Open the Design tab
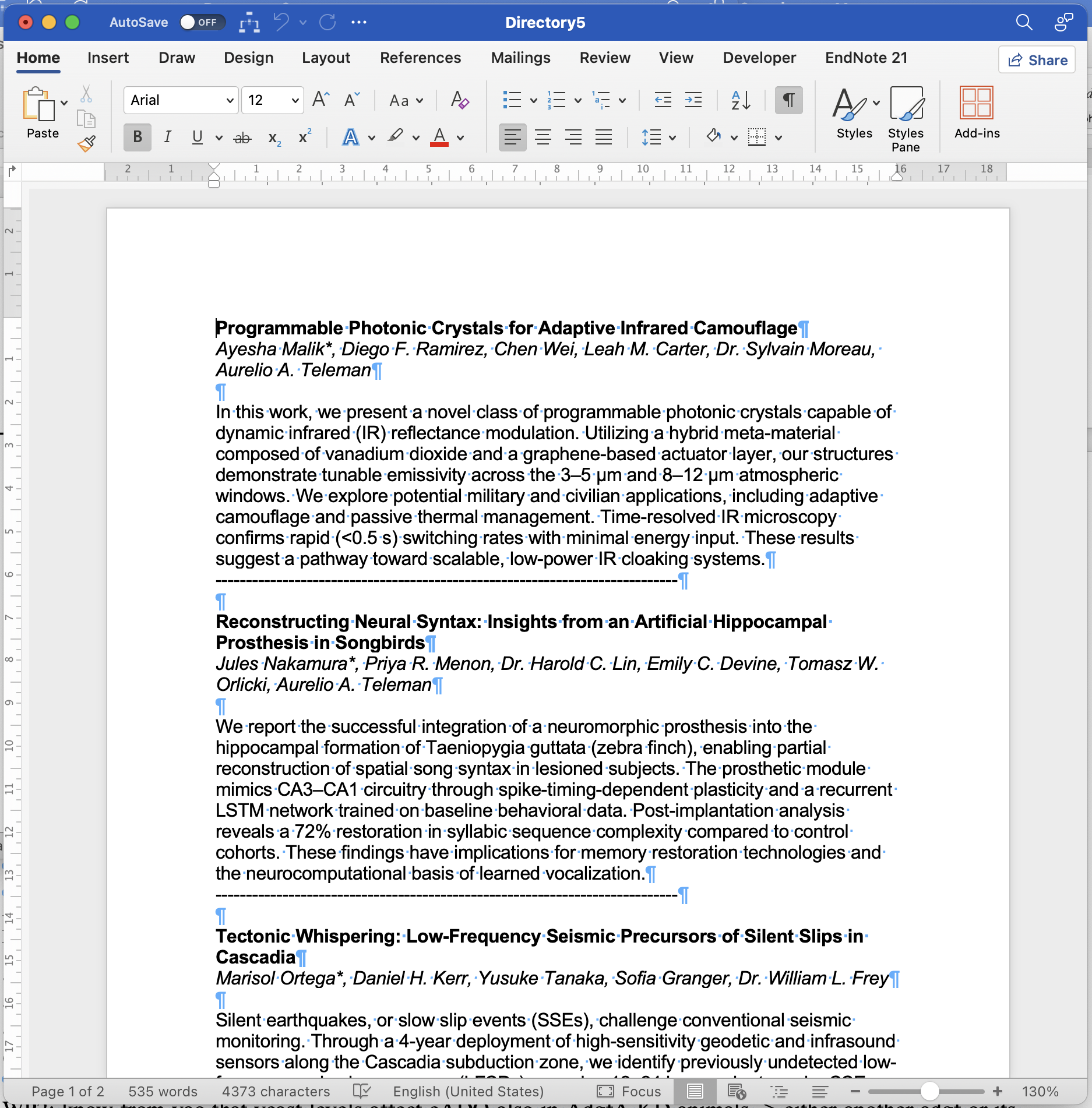Image resolution: width=1092 pixels, height=1108 pixels. [249, 58]
